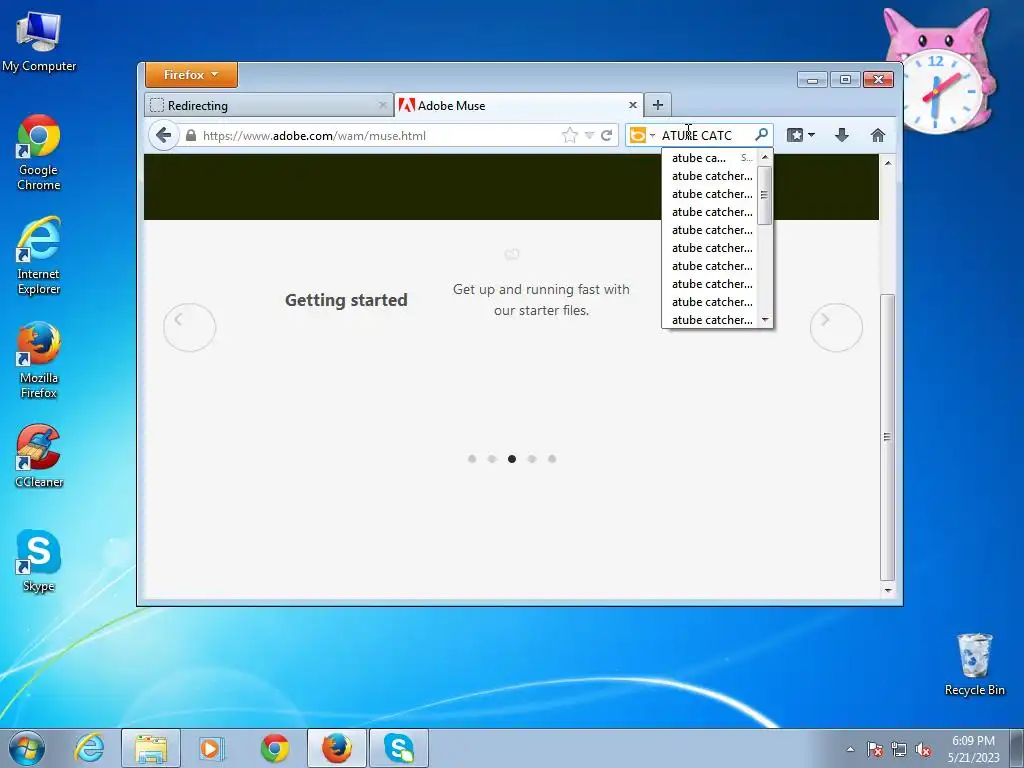1024x768 pixels.
Task: Select the first 'atube ca...' suggestion
Action: 709,157
